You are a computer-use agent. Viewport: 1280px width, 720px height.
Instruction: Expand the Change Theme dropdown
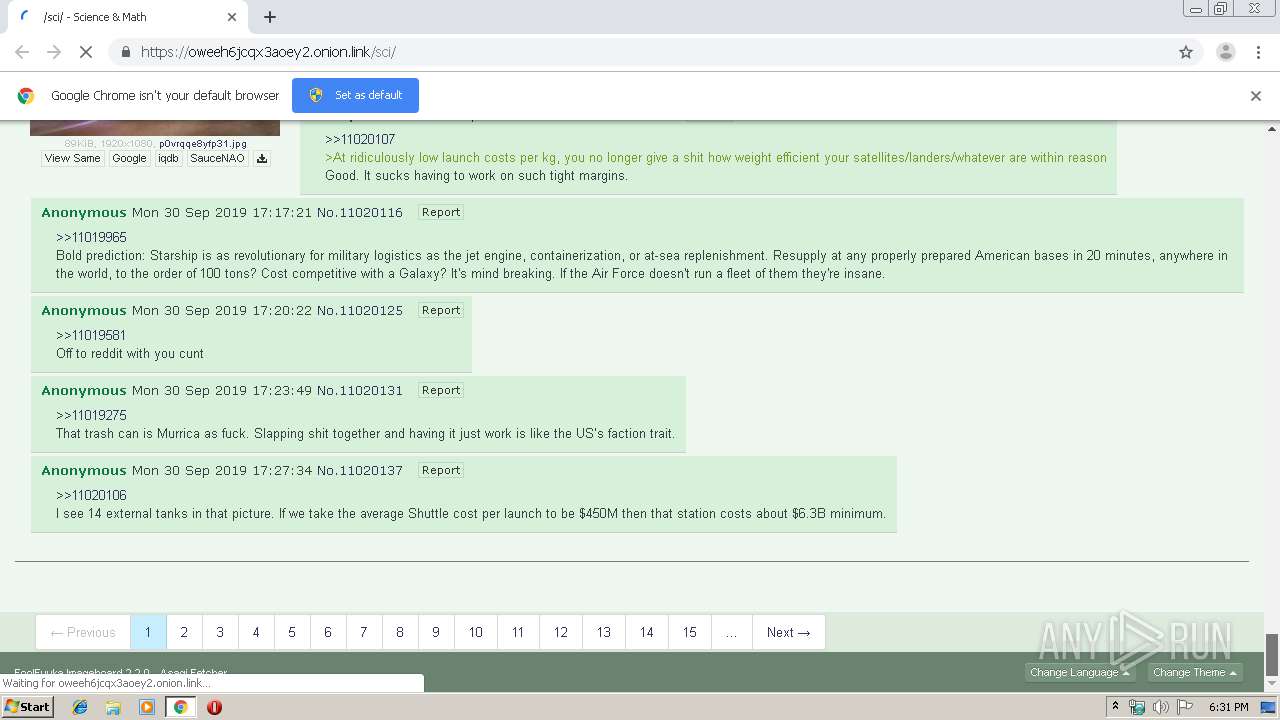(1195, 672)
